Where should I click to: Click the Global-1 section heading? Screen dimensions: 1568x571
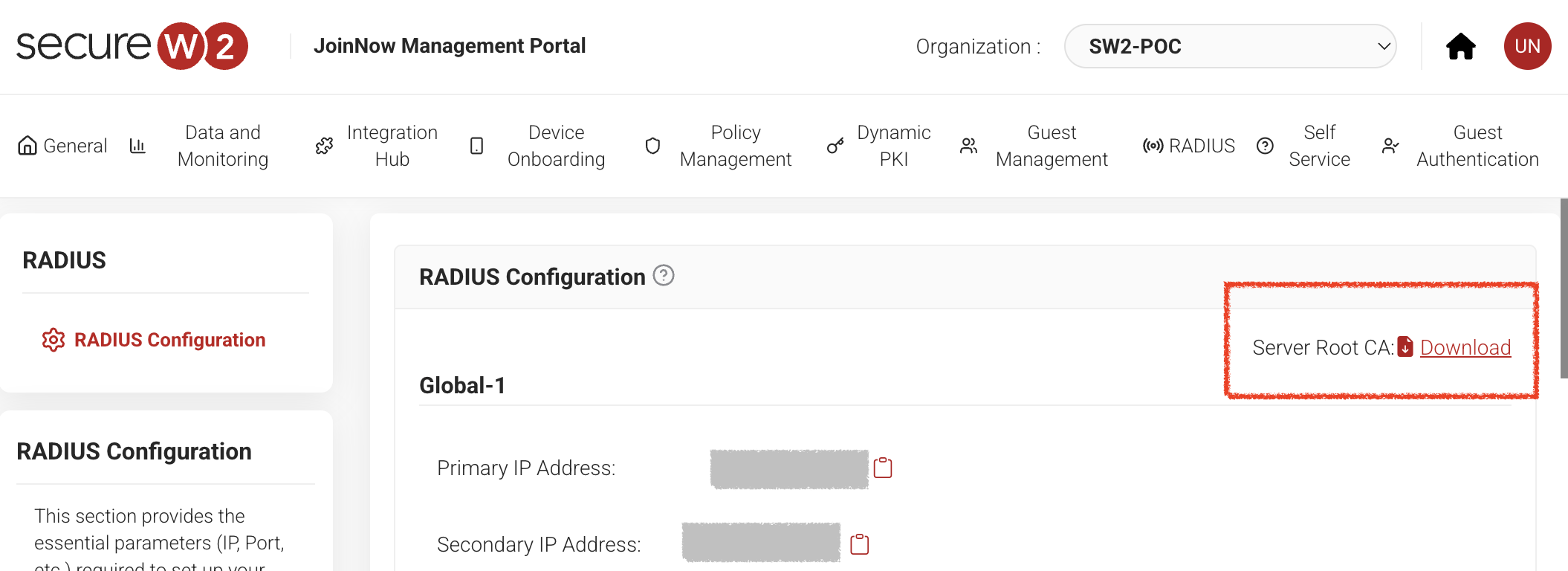point(462,385)
